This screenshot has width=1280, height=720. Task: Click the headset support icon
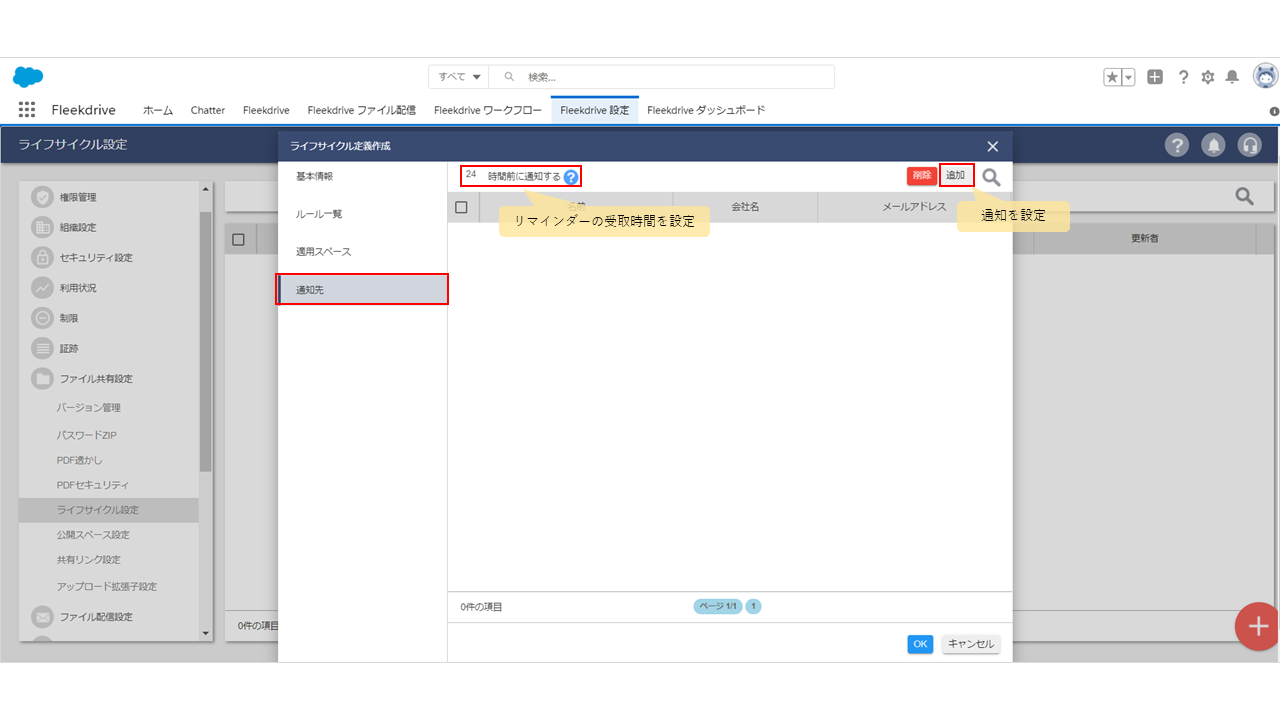click(x=1249, y=145)
